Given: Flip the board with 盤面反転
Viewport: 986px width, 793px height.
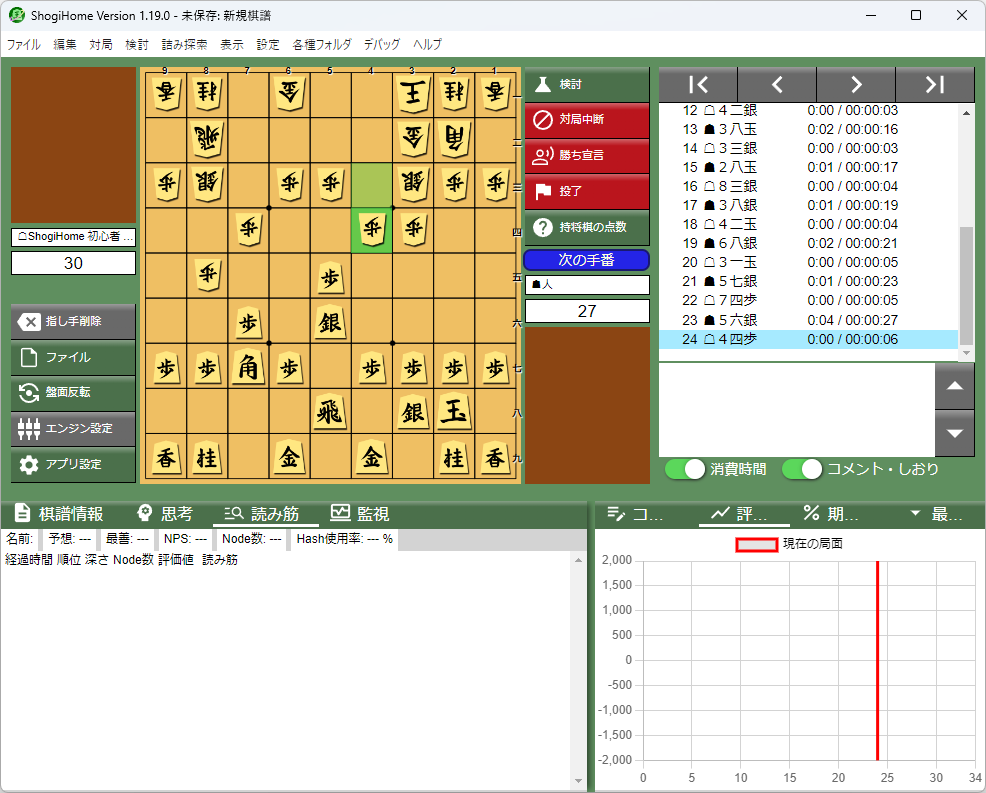Looking at the screenshot, I should click(73, 392).
